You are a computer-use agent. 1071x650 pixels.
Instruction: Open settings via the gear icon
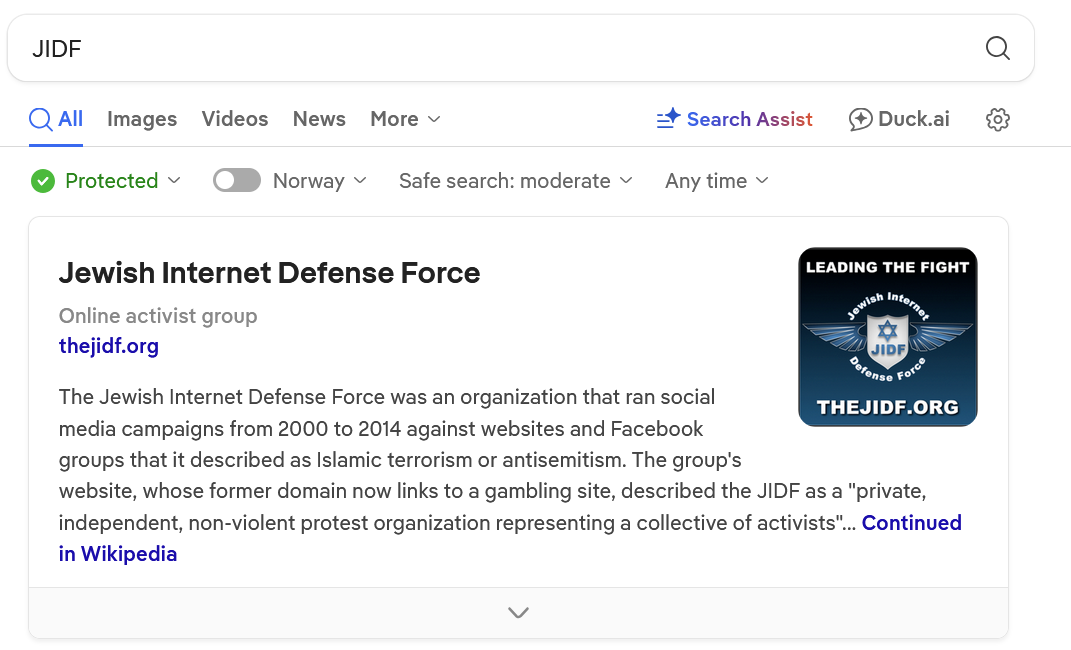[x=997, y=120]
